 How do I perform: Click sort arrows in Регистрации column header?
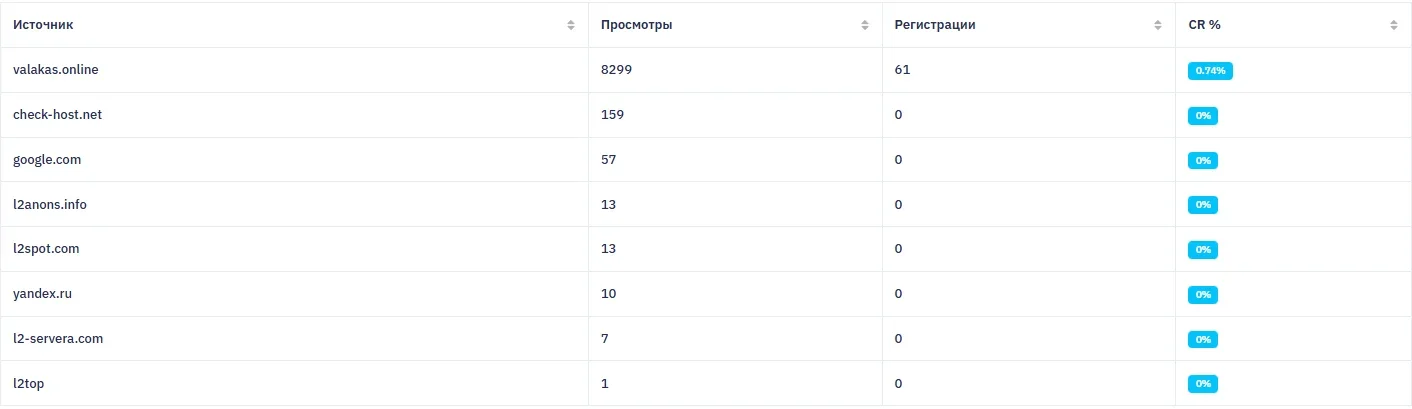(x=1158, y=25)
